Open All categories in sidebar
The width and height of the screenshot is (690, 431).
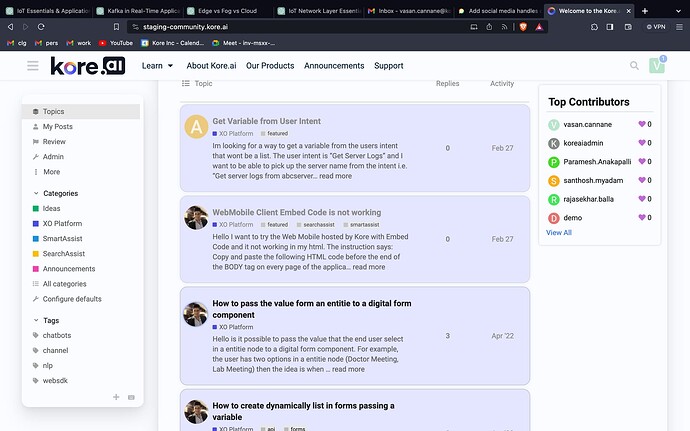point(64,284)
